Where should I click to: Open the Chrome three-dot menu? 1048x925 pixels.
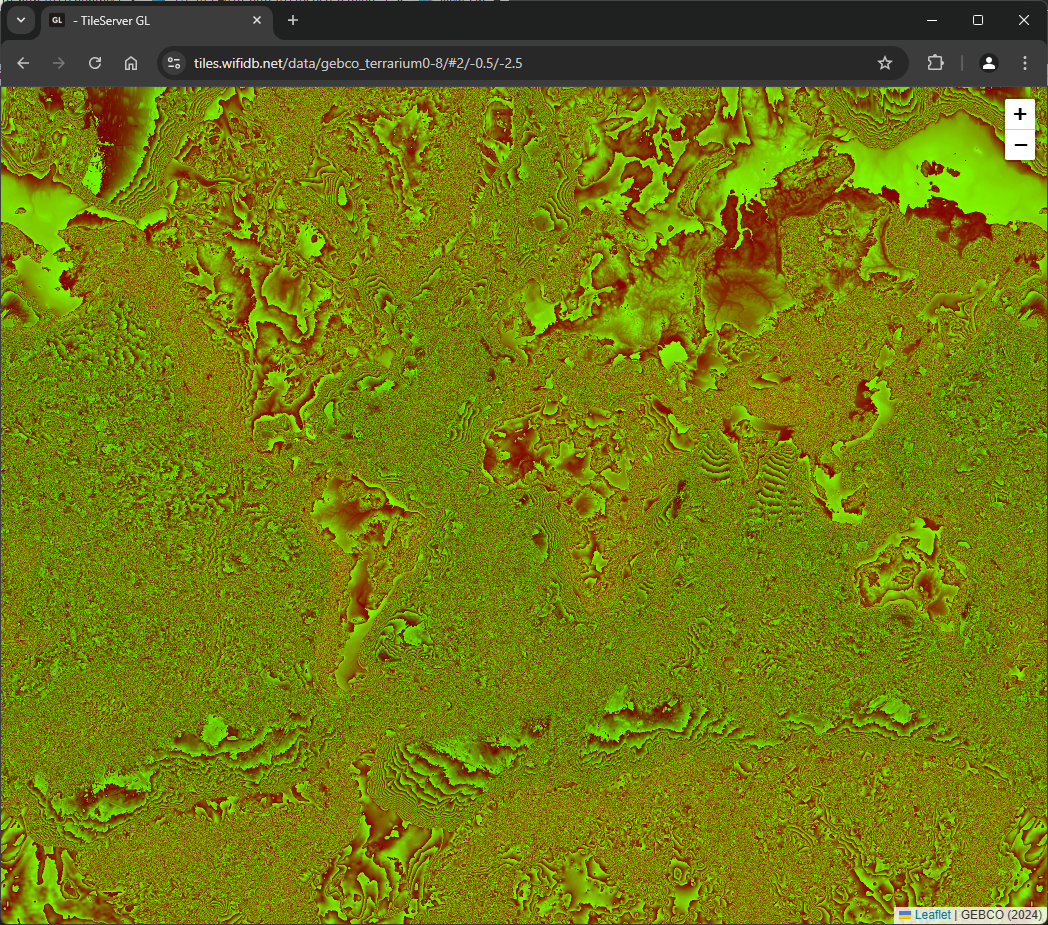(1025, 63)
